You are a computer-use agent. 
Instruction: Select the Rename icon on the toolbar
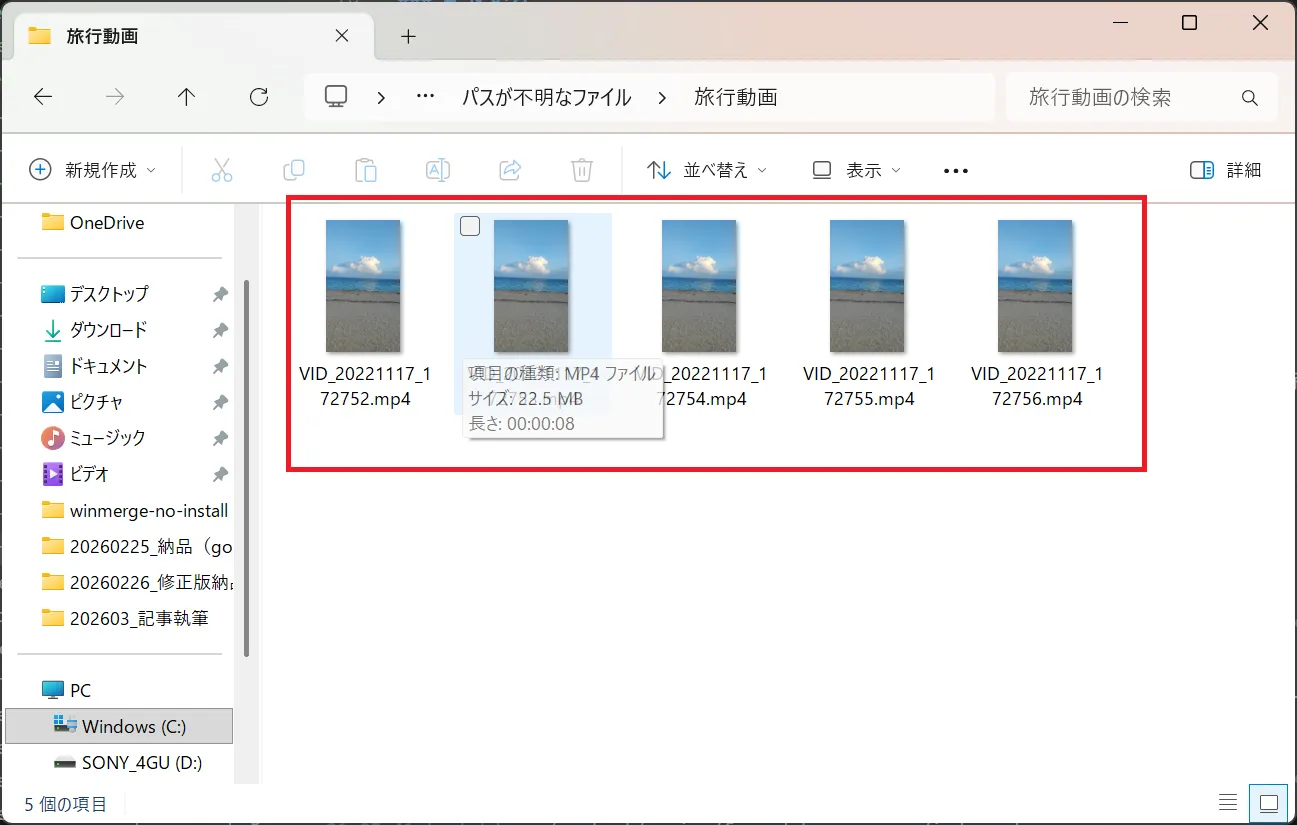[438, 170]
